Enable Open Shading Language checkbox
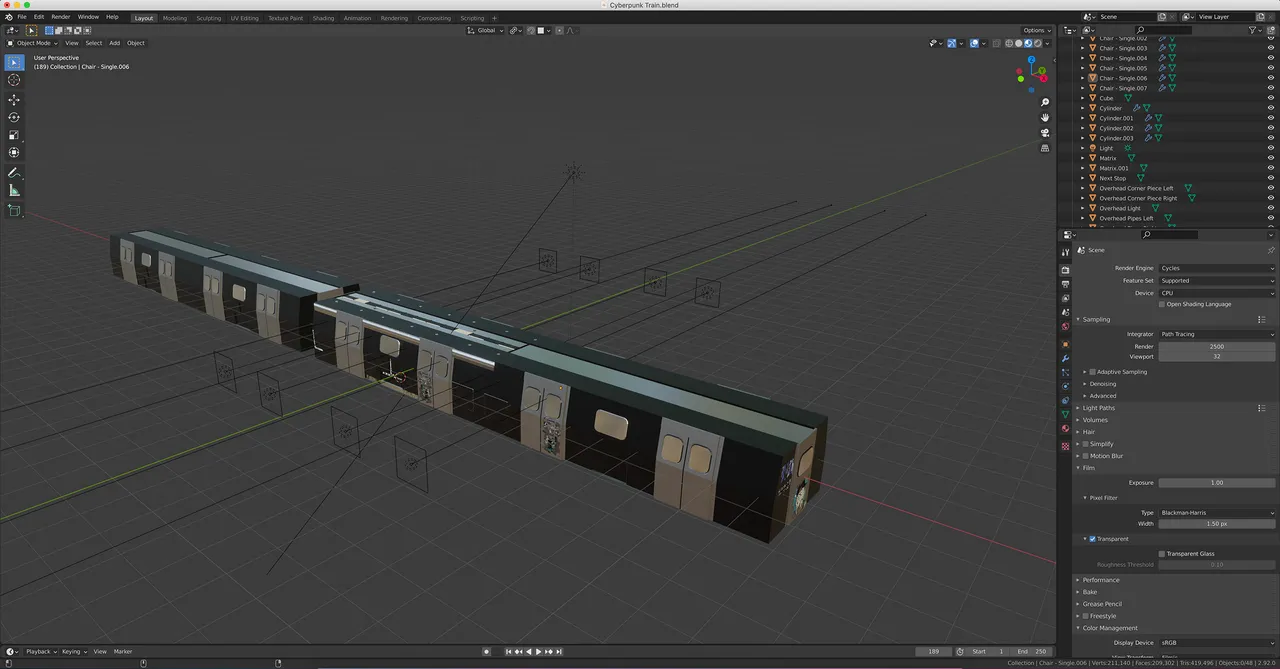The width and height of the screenshot is (1280, 669). pos(1163,304)
